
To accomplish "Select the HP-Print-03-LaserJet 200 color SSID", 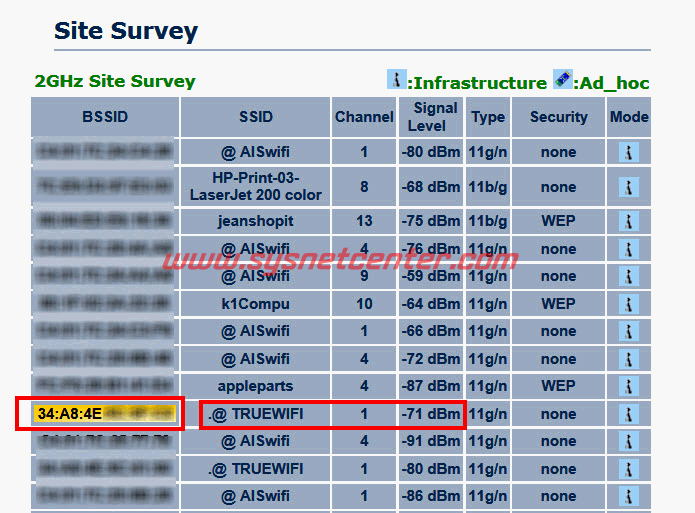I will (256, 186).
